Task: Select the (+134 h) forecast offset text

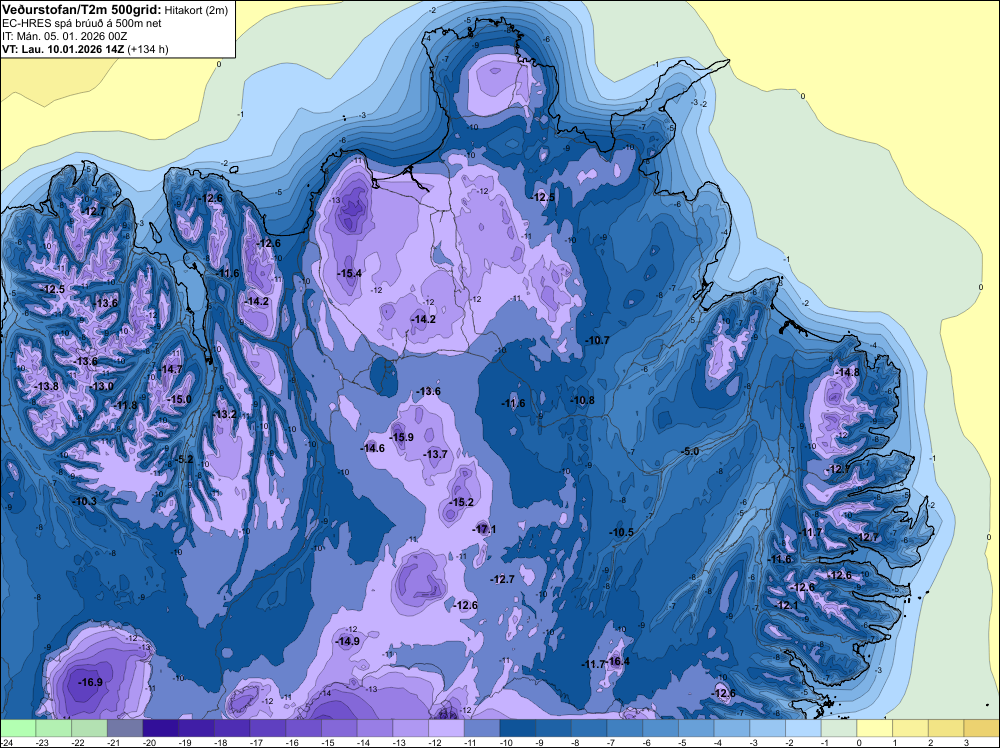Action: tap(148, 49)
